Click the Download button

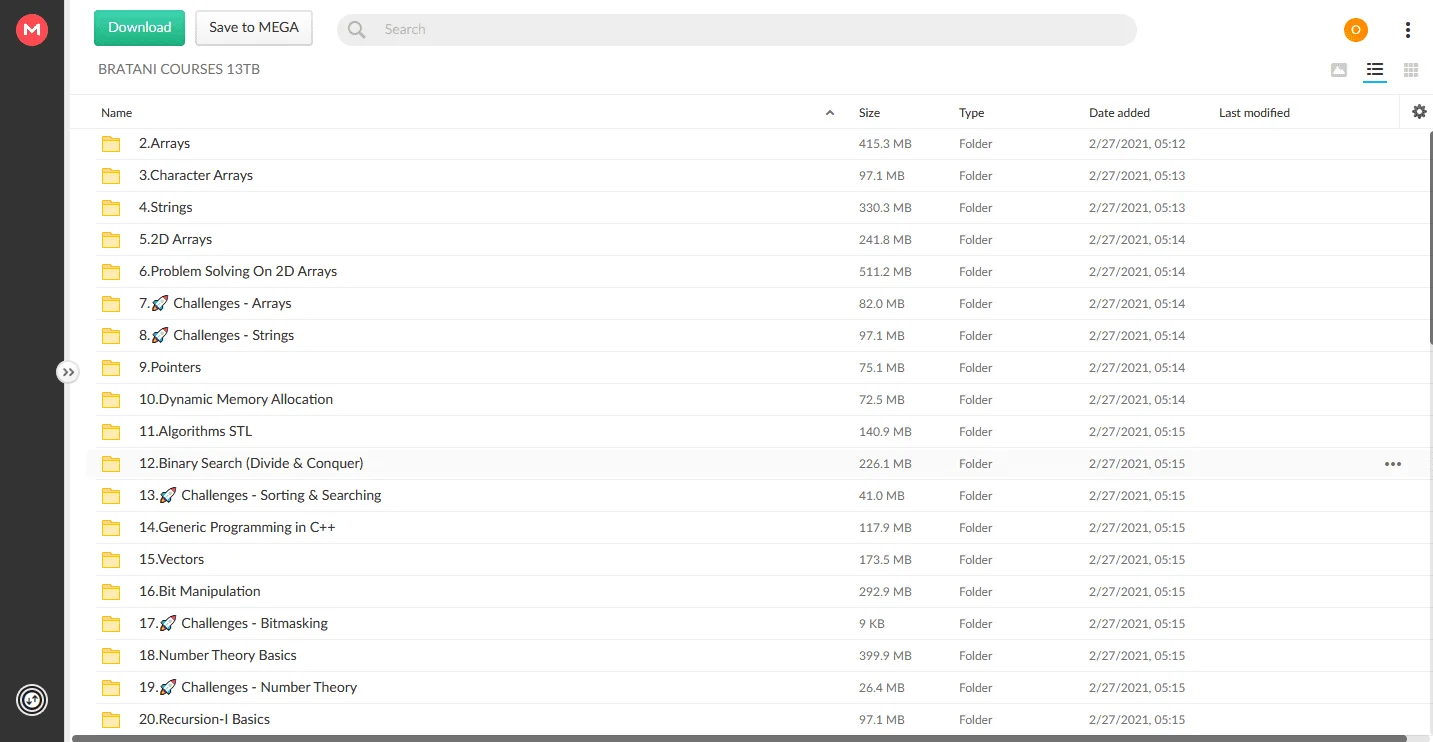coord(139,28)
